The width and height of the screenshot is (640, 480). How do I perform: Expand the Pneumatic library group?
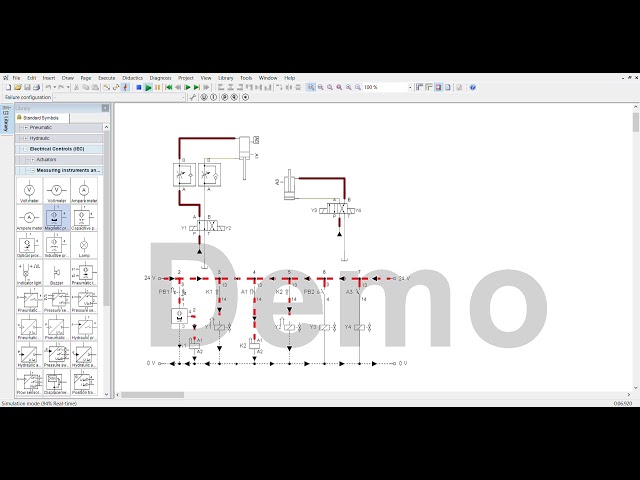pos(26,128)
